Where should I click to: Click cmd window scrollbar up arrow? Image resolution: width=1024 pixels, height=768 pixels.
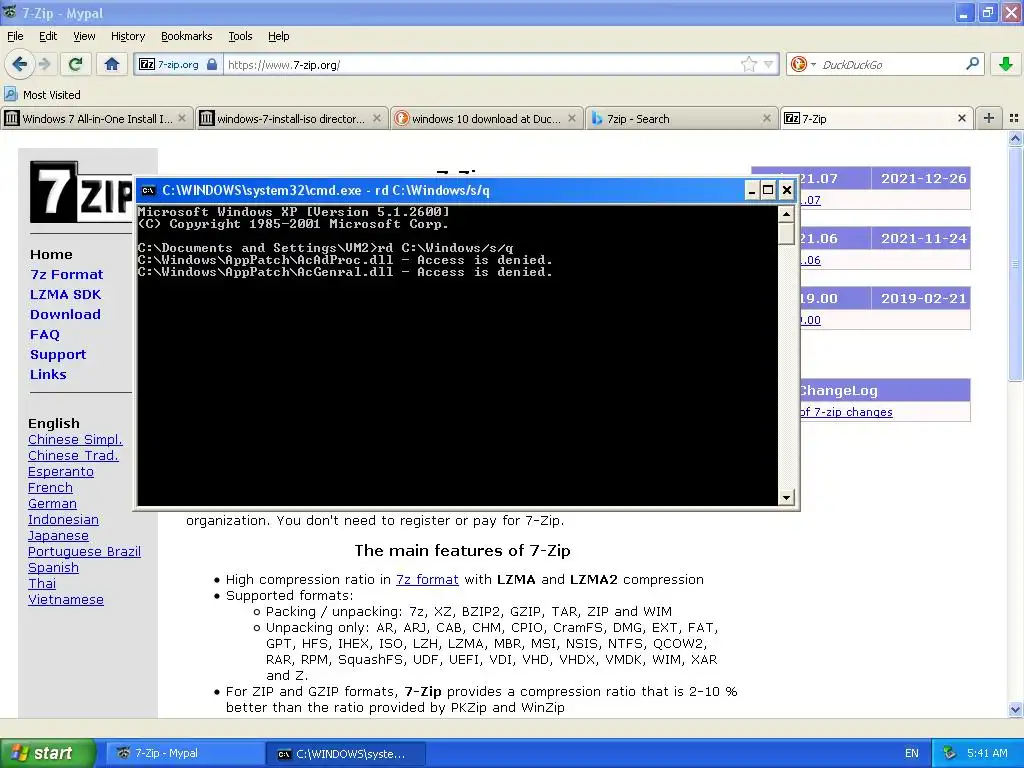[x=786, y=214]
